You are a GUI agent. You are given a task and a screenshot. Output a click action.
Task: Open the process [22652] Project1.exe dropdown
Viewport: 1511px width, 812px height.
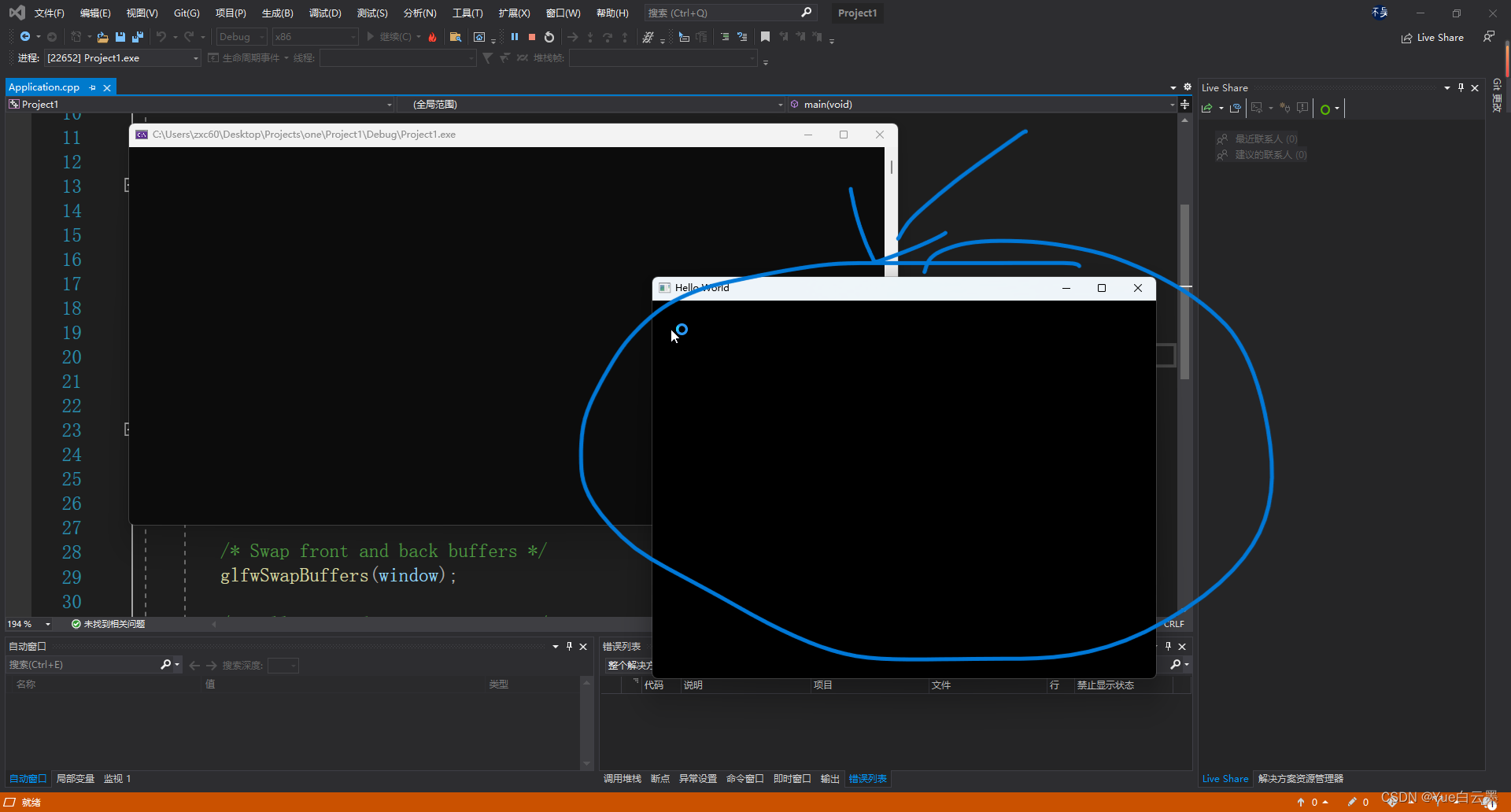pos(123,58)
